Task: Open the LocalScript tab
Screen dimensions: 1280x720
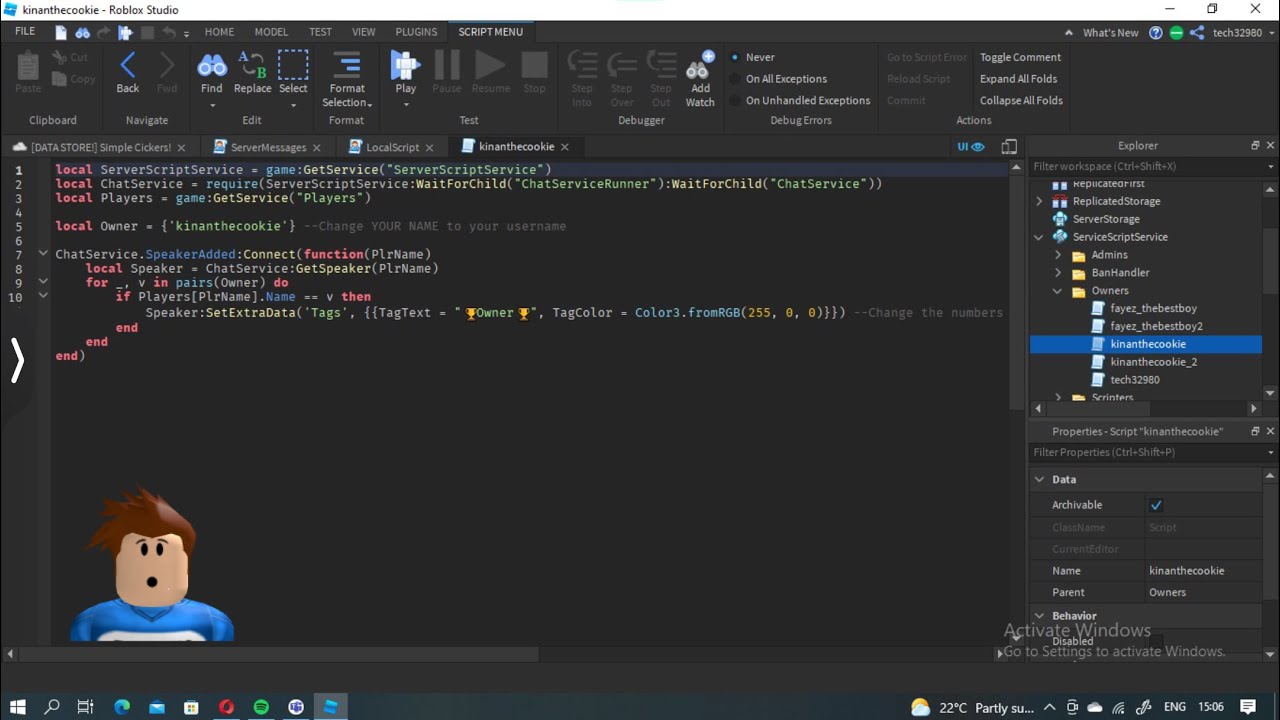Action: [391, 147]
